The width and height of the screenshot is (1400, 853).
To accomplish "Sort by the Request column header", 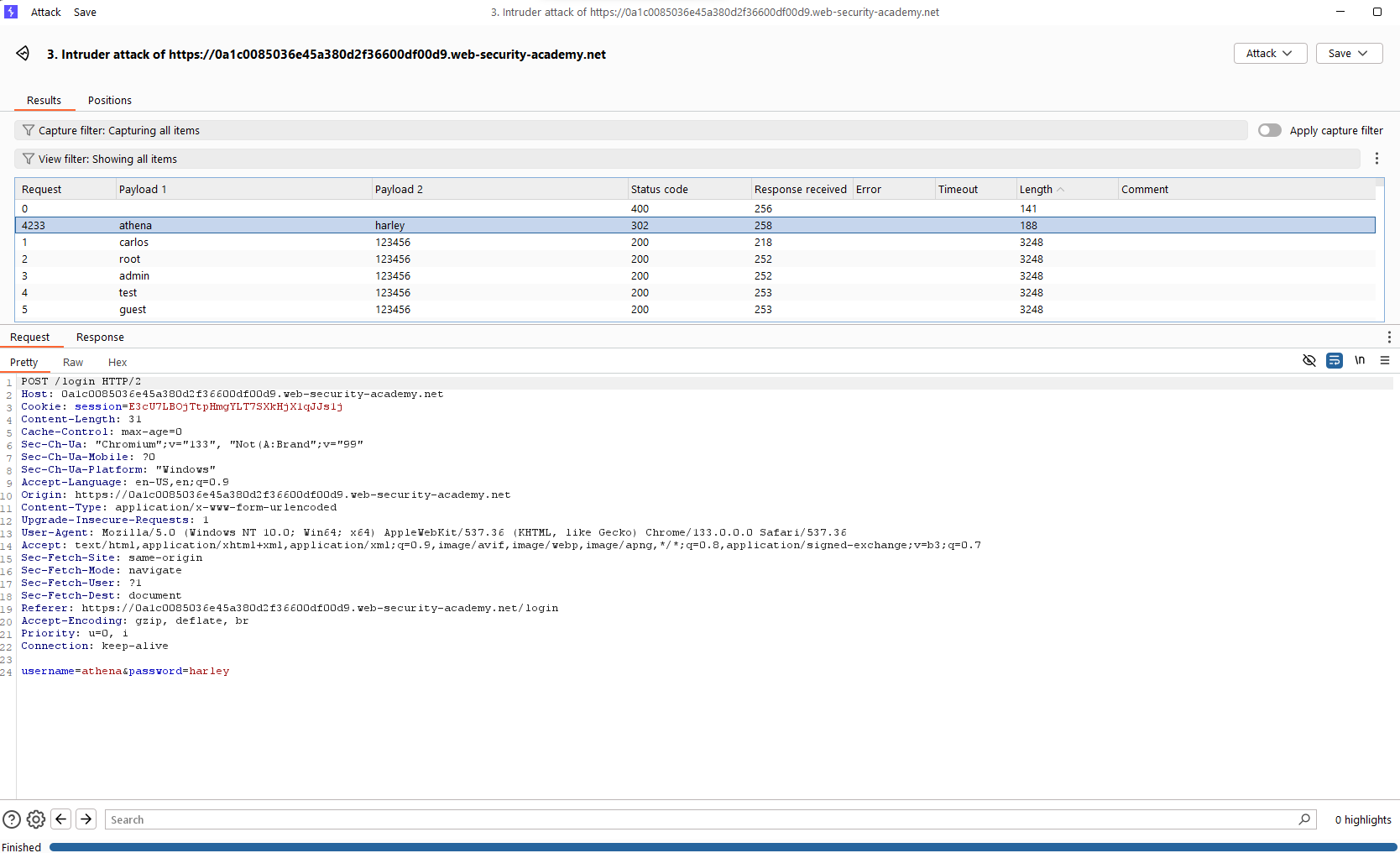I will [x=65, y=189].
